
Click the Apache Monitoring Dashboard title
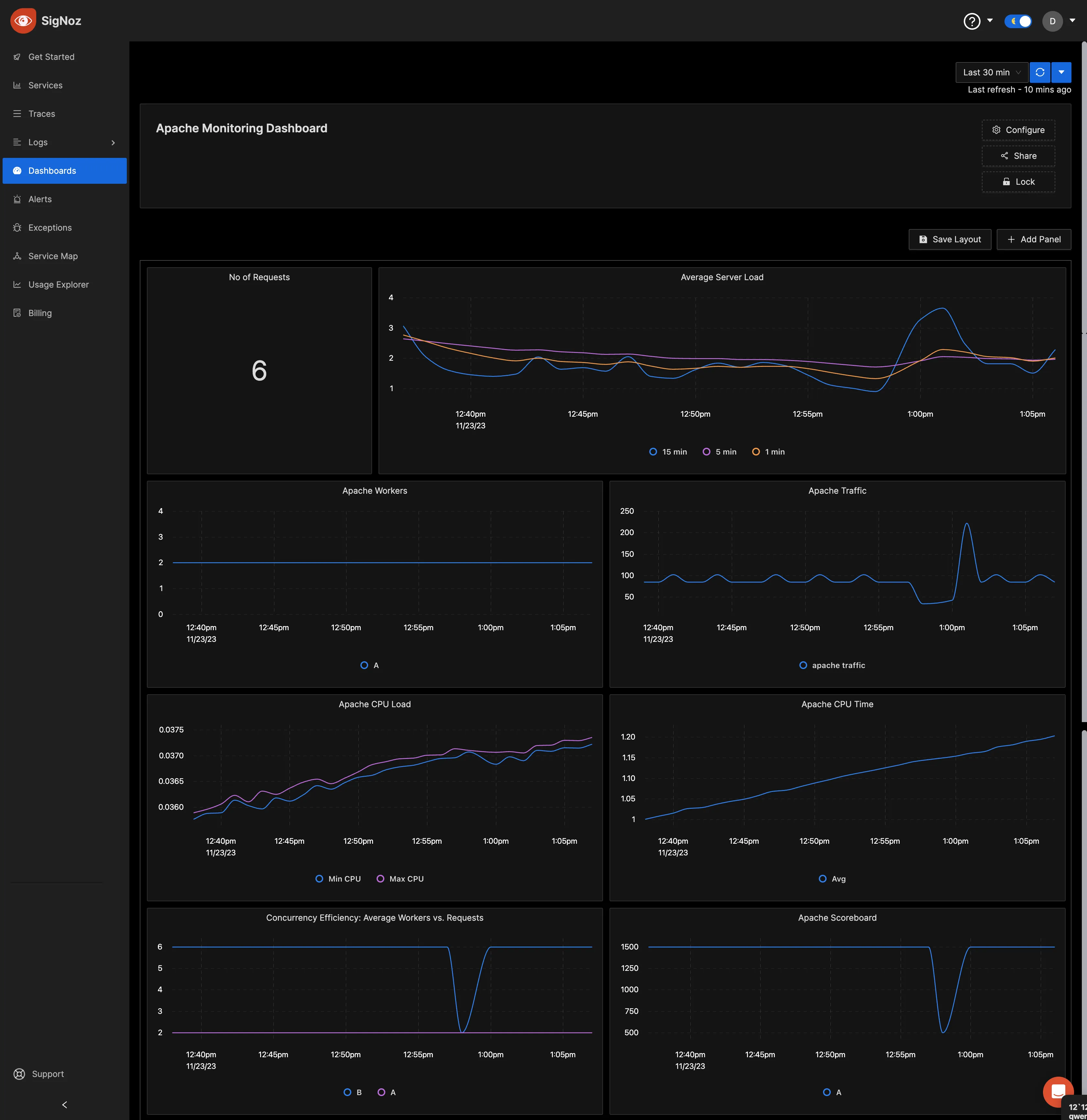tap(242, 128)
